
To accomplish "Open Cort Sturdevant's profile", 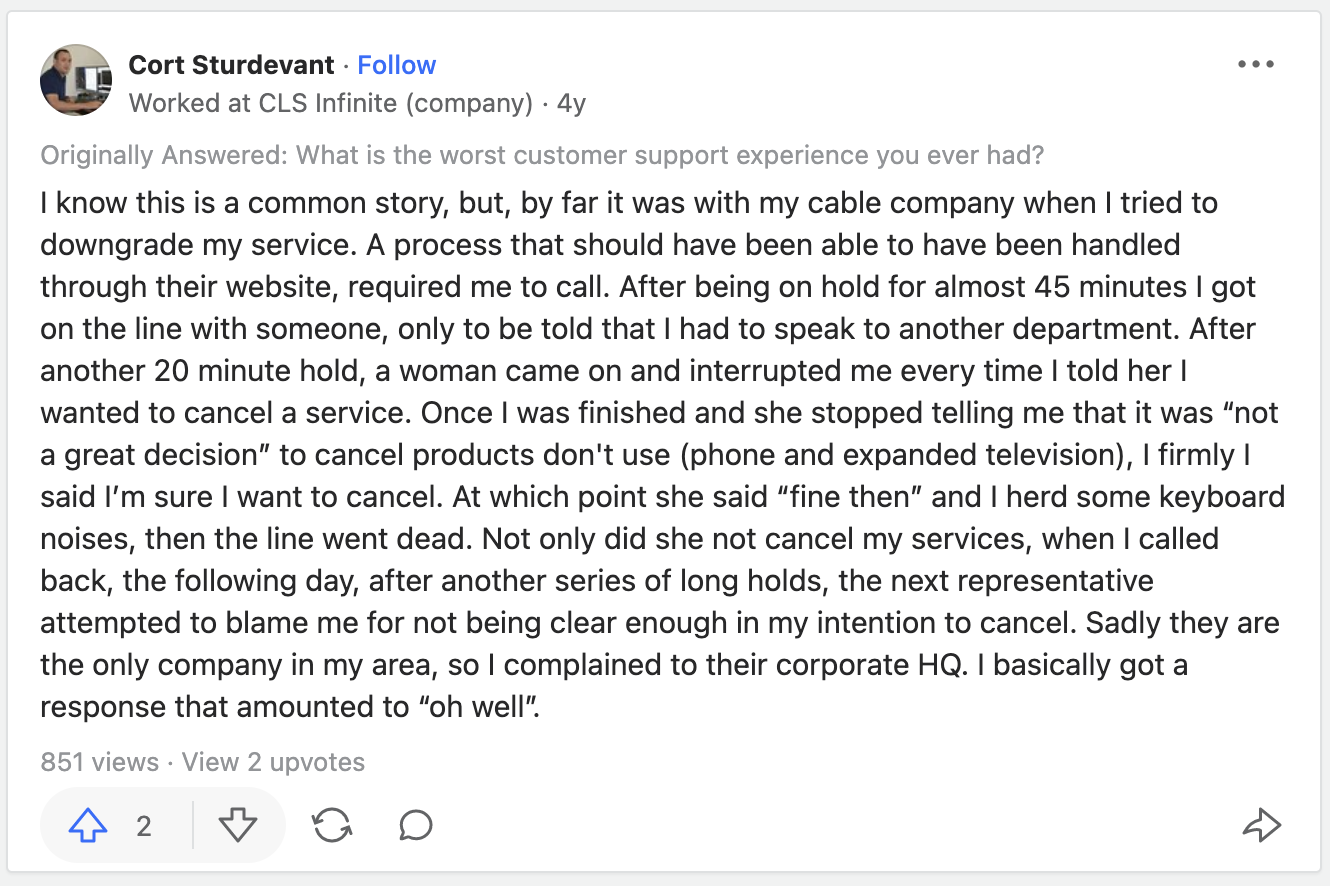I will coord(231,64).
